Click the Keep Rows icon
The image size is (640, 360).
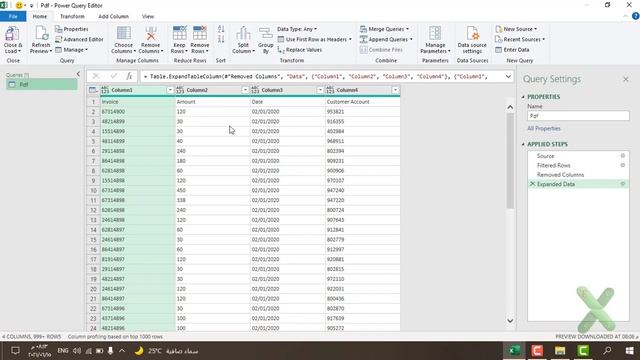coord(179,33)
